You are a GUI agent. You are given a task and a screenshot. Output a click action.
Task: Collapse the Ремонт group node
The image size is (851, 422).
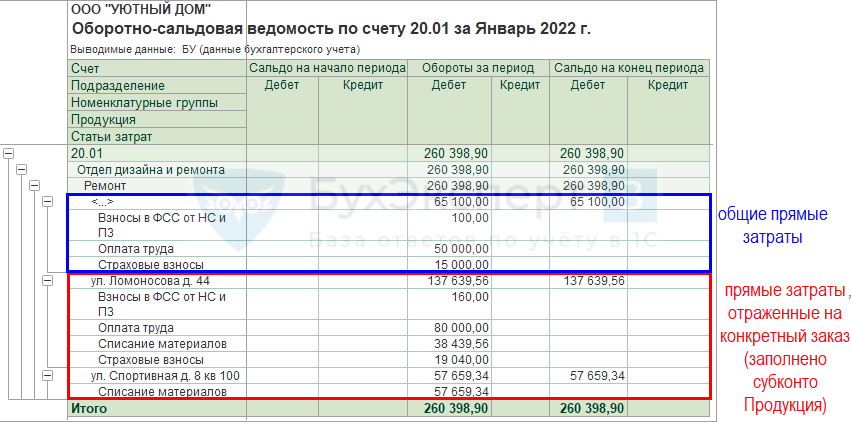point(34,186)
